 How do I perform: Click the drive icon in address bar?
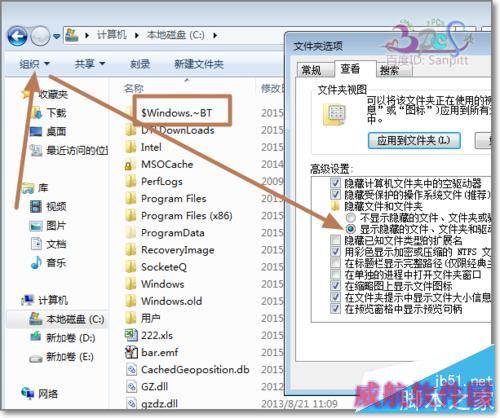coord(71,35)
